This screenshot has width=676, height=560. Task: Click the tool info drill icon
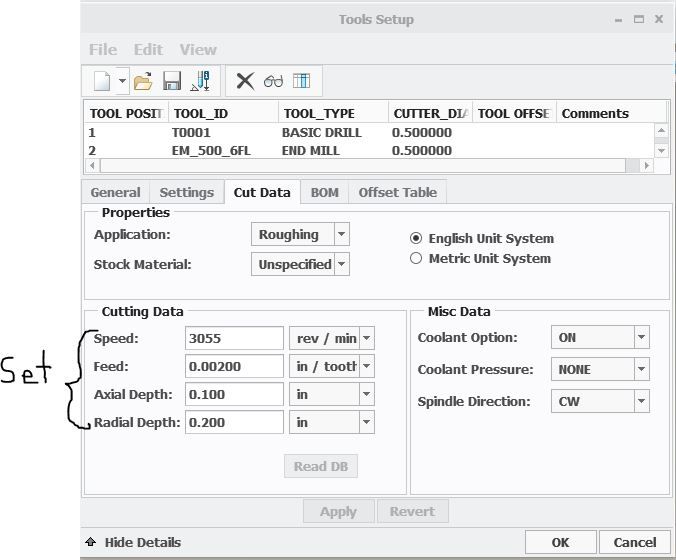(x=200, y=81)
